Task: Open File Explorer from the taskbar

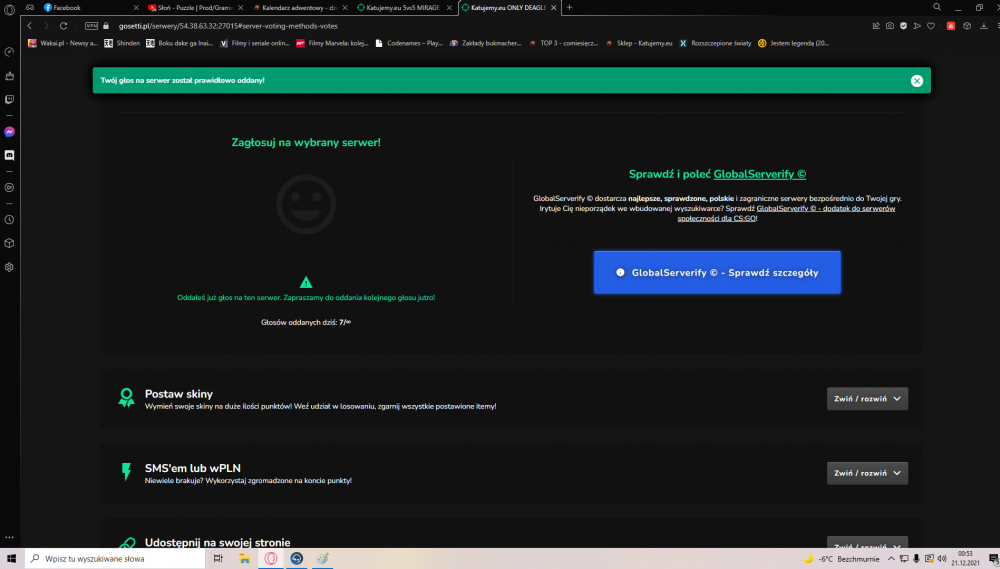Action: (x=244, y=559)
